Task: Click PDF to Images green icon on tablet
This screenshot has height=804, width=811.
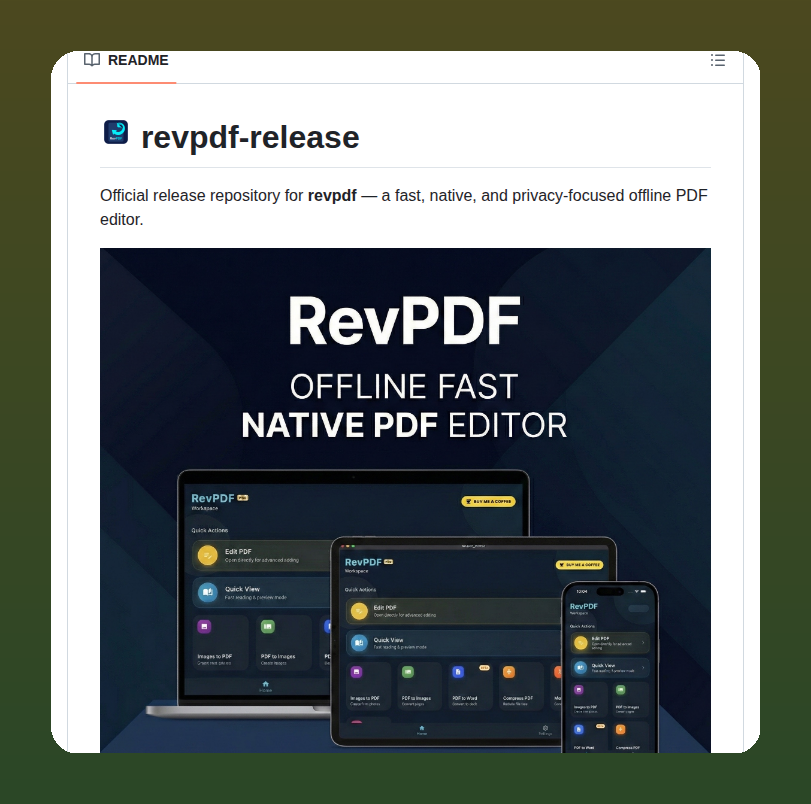Action: (x=408, y=672)
